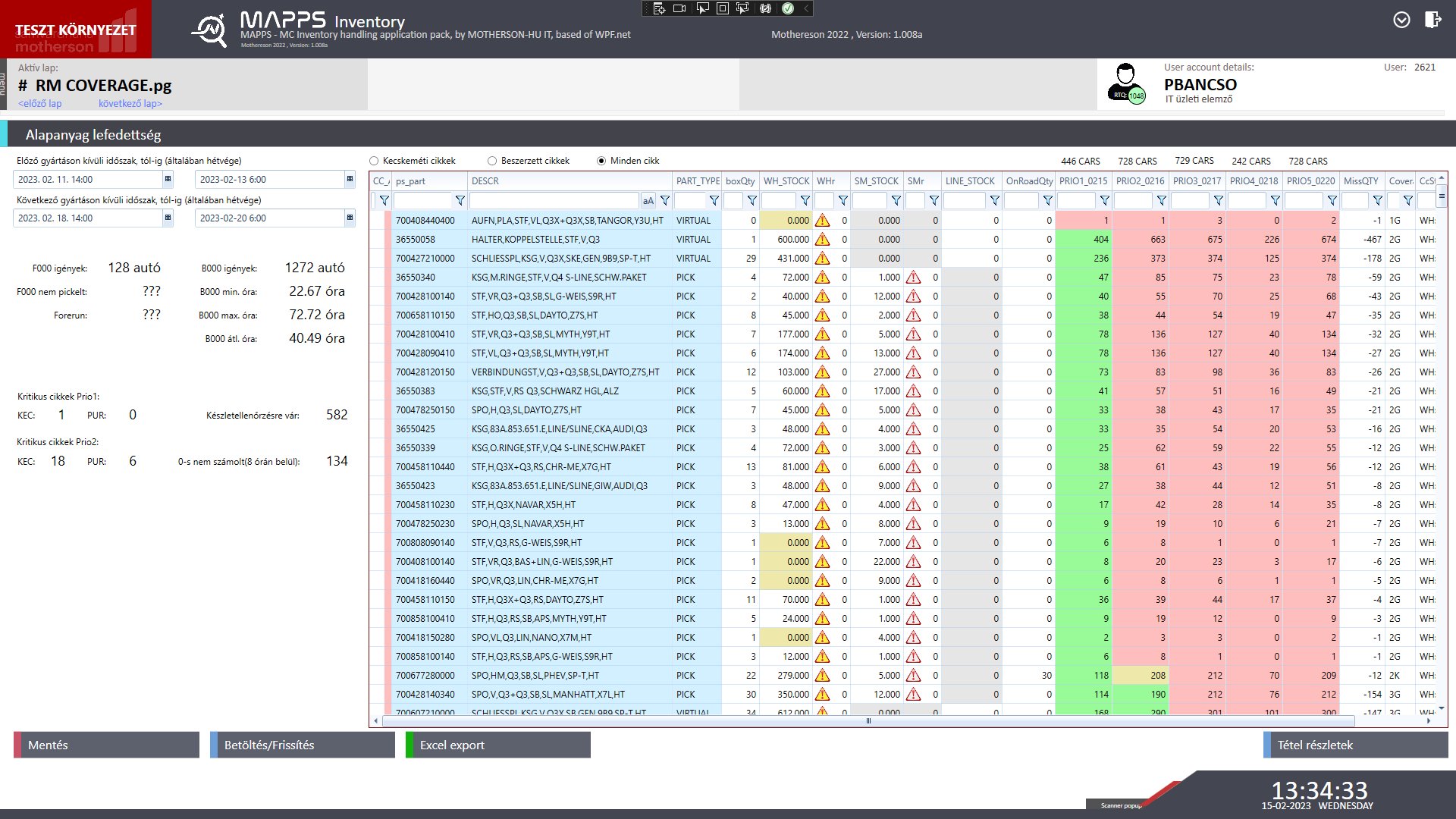Select Kecskeméti cikkek radio button

tap(374, 161)
